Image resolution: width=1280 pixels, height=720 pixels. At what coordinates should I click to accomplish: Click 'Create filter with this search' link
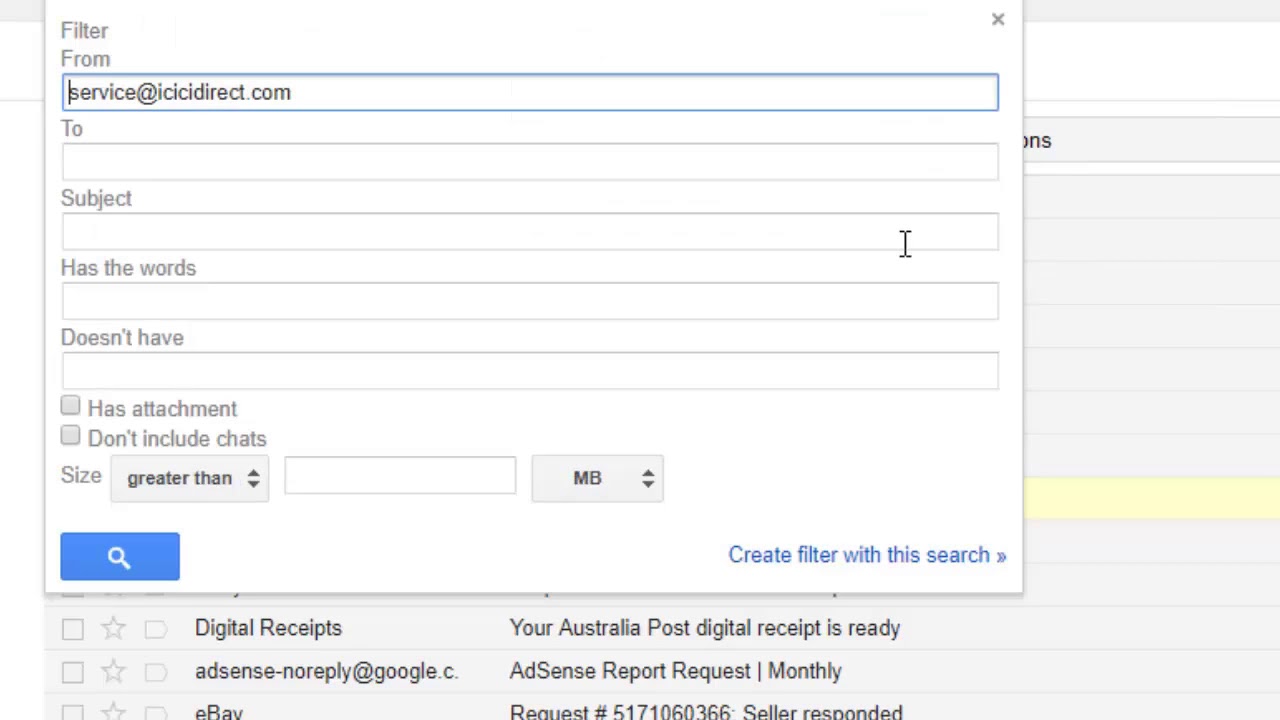[x=866, y=555]
